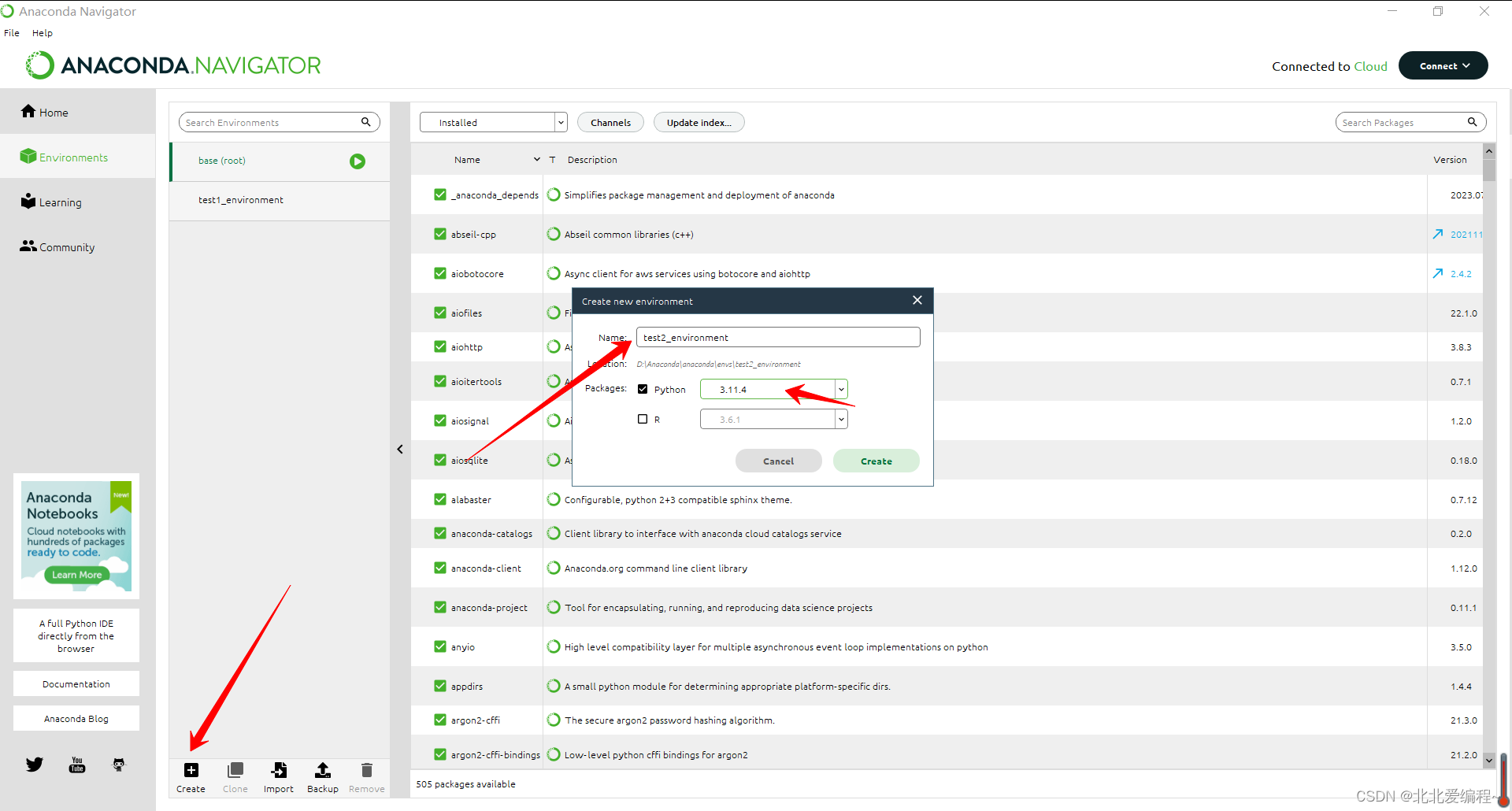Focus the environment Name input field
The height and width of the screenshot is (811, 1512).
click(778, 337)
